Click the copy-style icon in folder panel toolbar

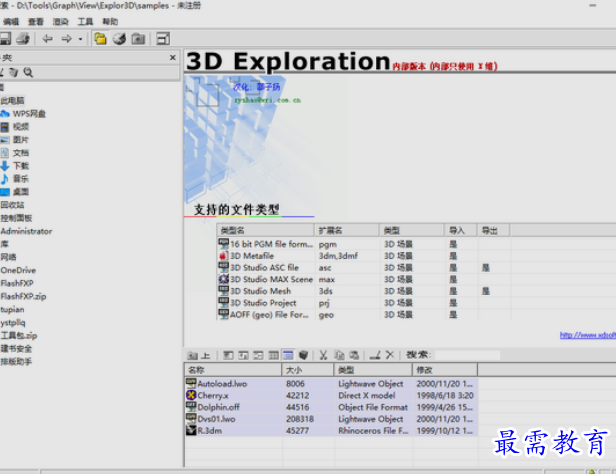pyautogui.click(x=14, y=72)
